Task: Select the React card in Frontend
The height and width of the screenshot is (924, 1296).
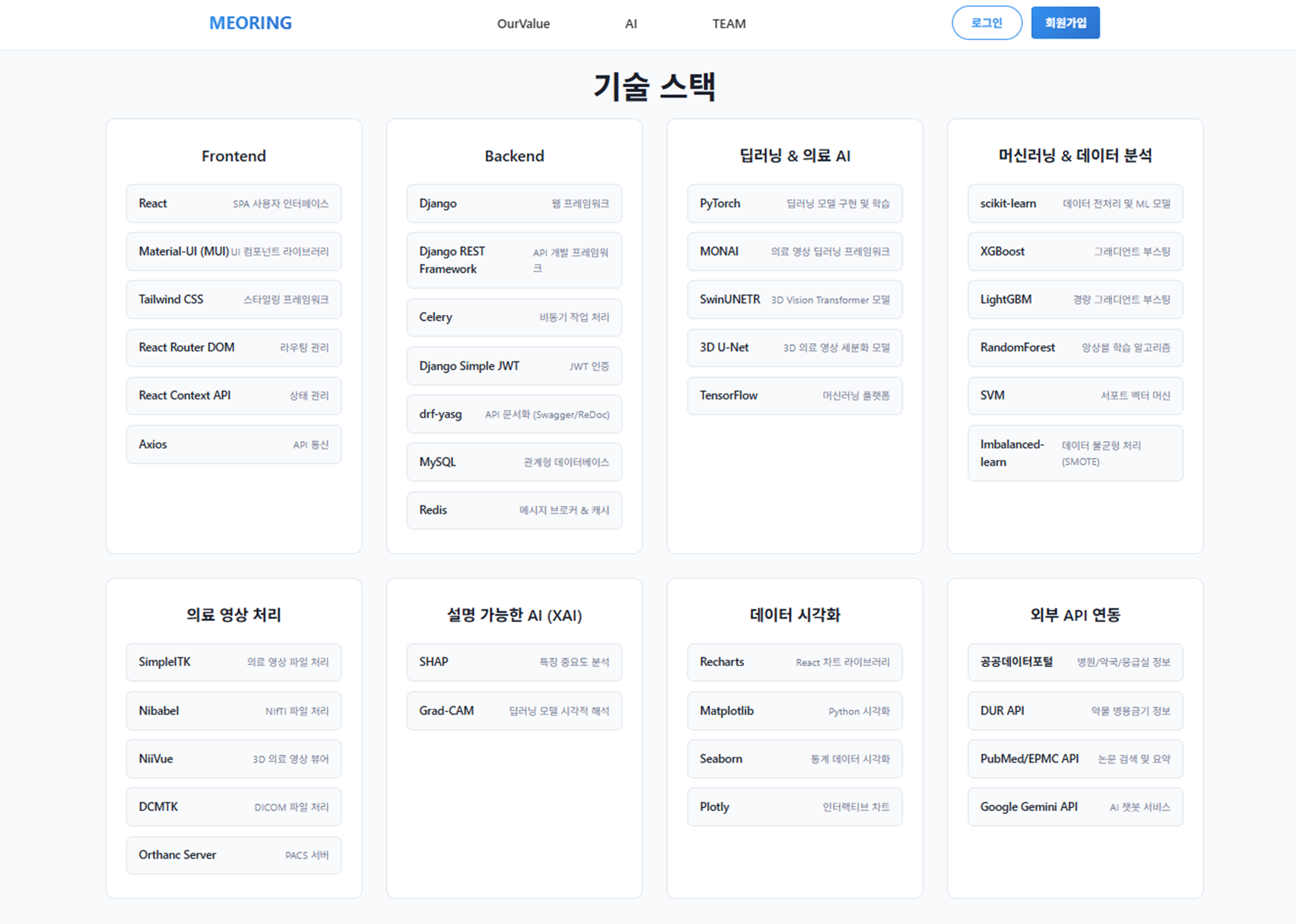Action: [x=233, y=203]
